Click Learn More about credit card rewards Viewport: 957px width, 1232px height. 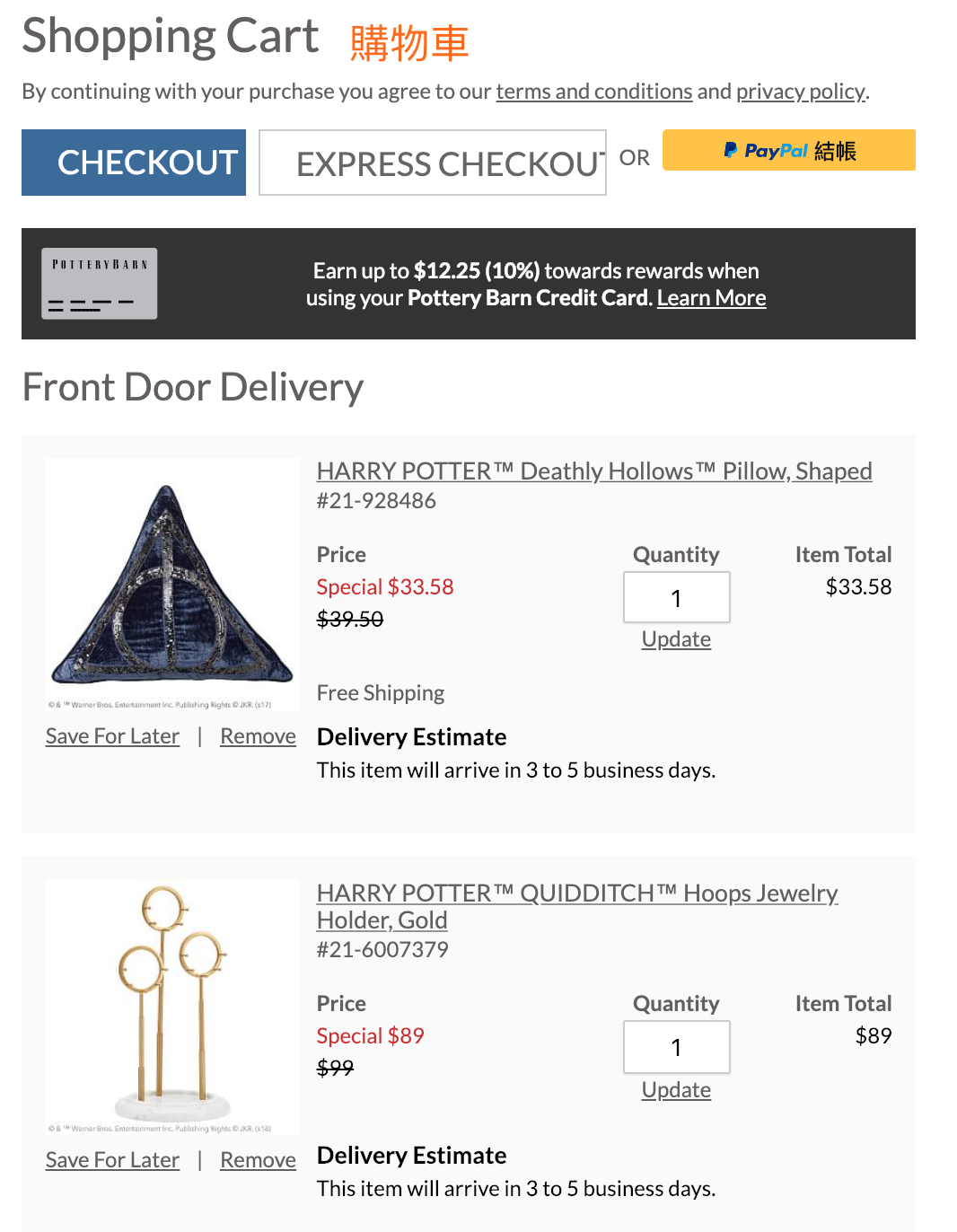pos(711,298)
